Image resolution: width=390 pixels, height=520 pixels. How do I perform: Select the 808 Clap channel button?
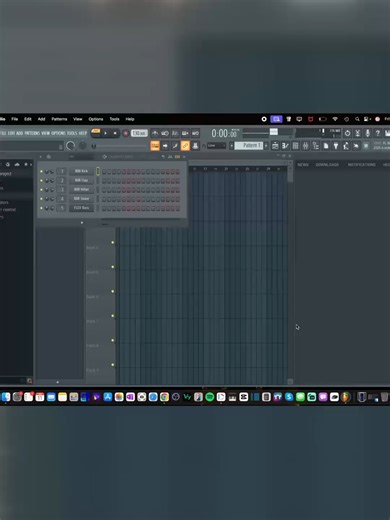[x=81, y=180]
